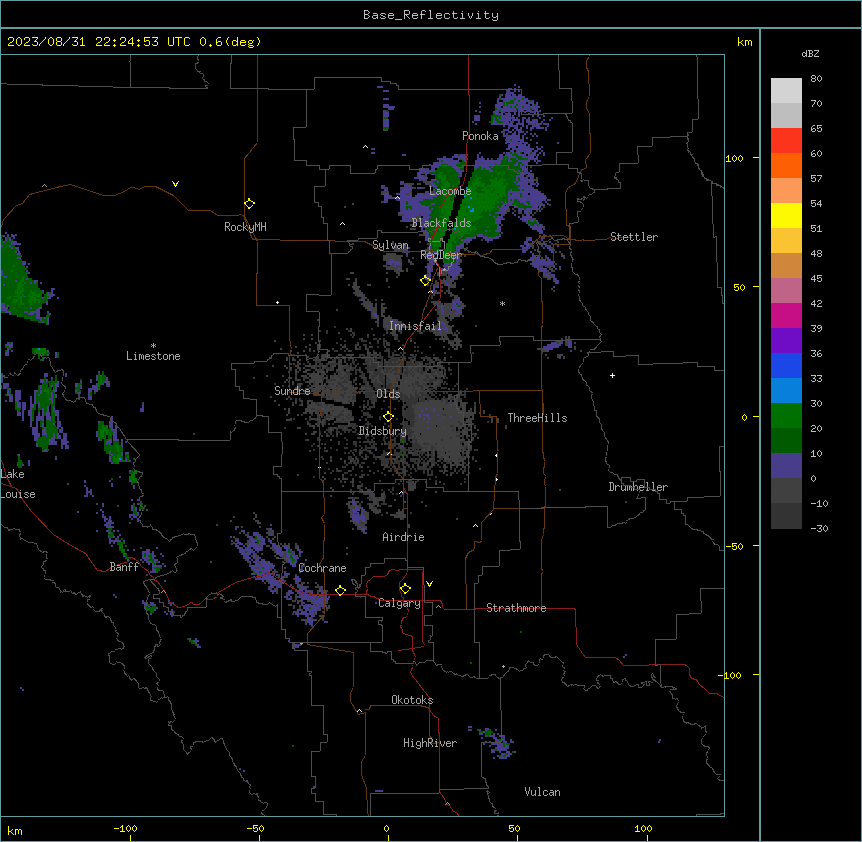Screen dimensions: 862x842
Task: Click the Lacombe city label
Action: pos(450,191)
